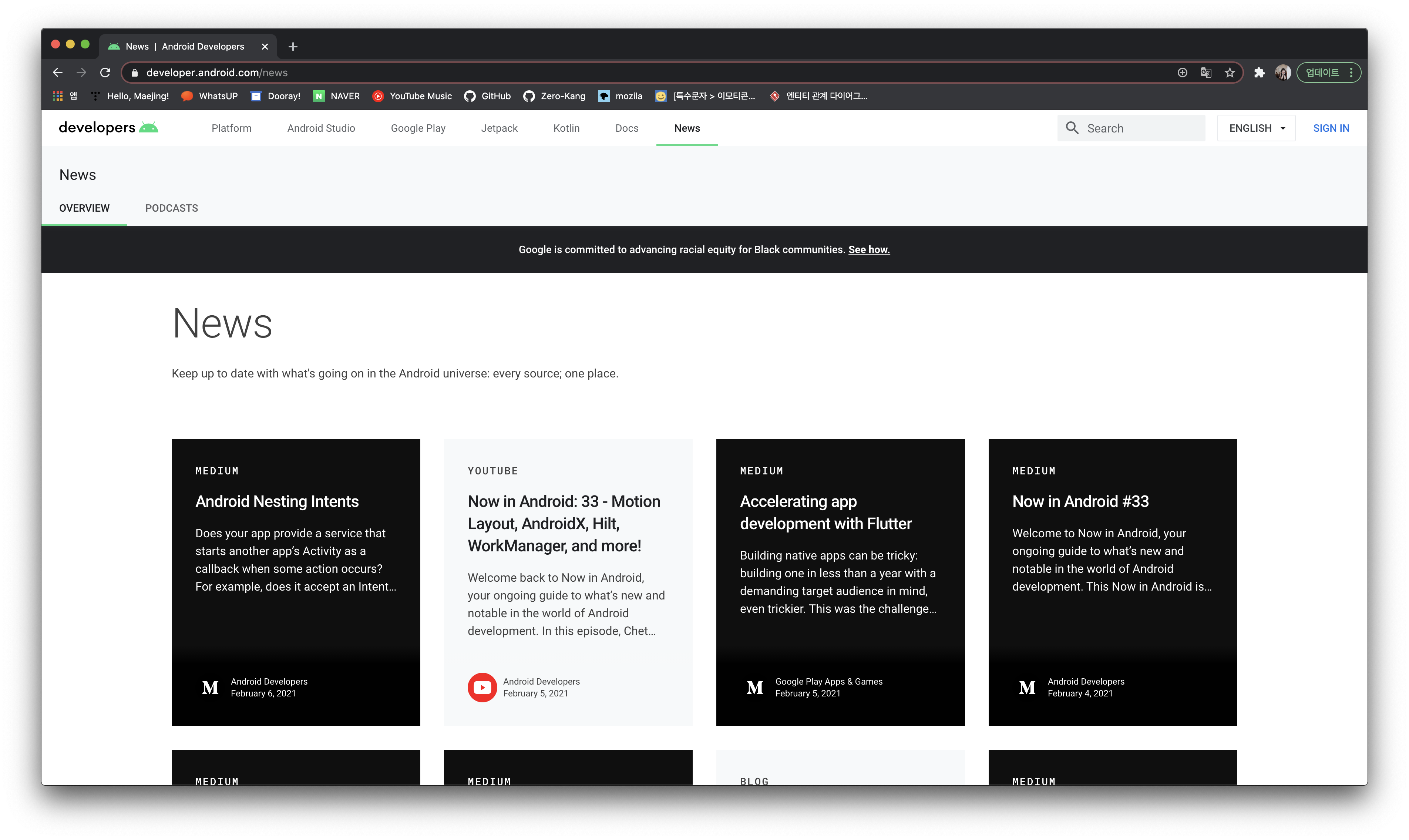
Task: Bookmark page with the star icon
Action: (1230, 73)
